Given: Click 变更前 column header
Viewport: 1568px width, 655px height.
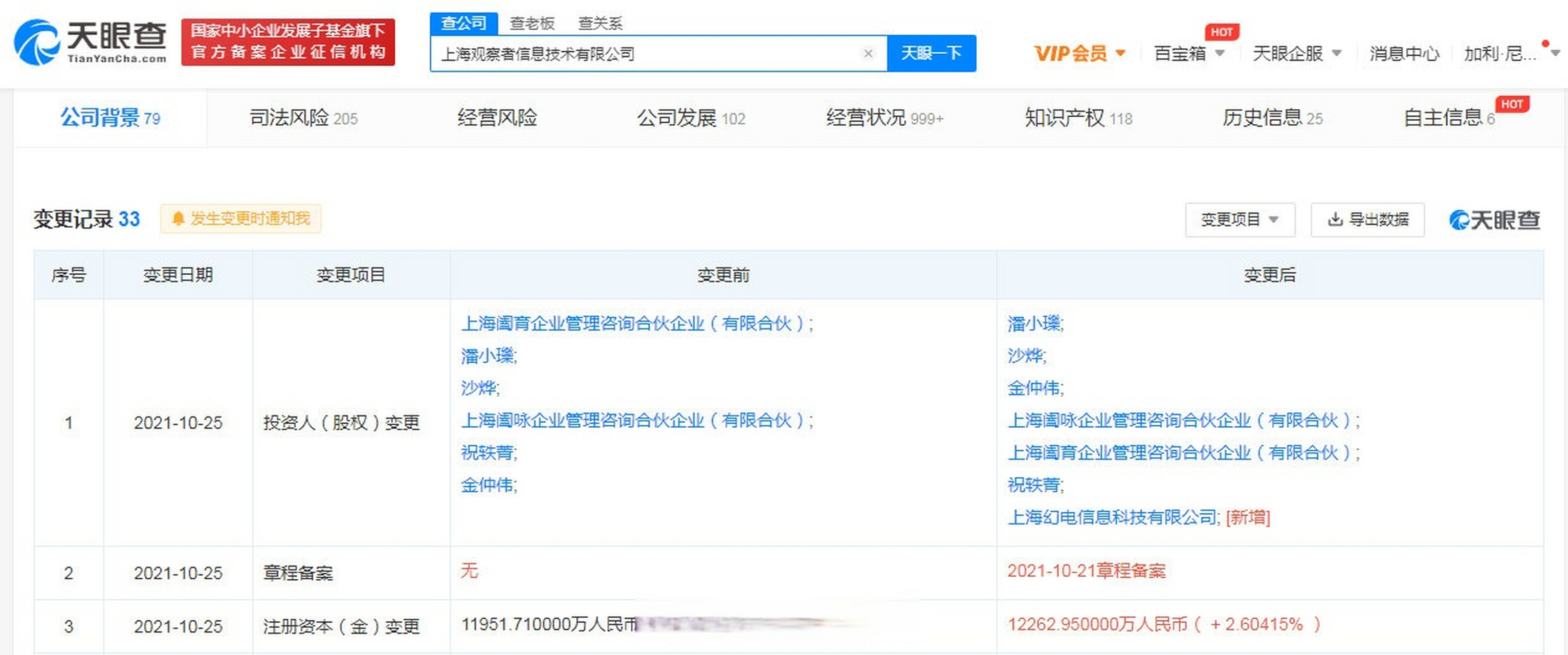Looking at the screenshot, I should click(723, 275).
